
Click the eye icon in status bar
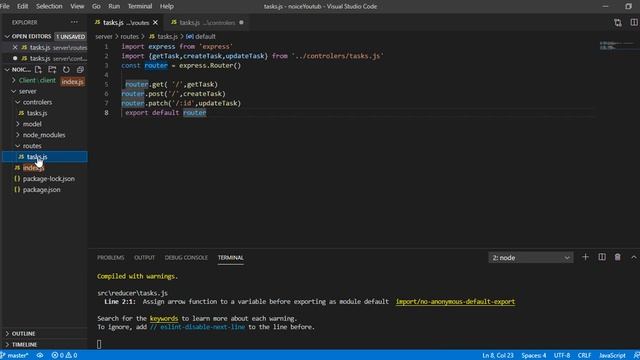40,356
